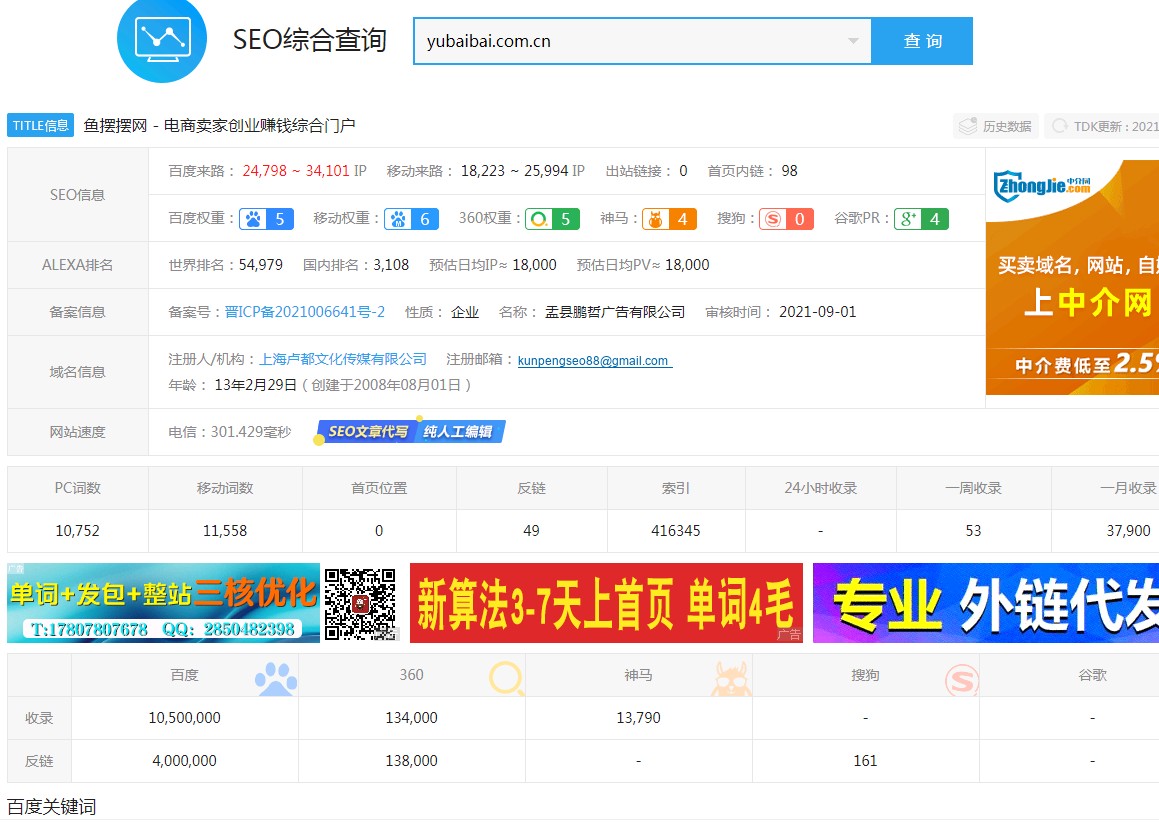Click the QR code image

361,603
